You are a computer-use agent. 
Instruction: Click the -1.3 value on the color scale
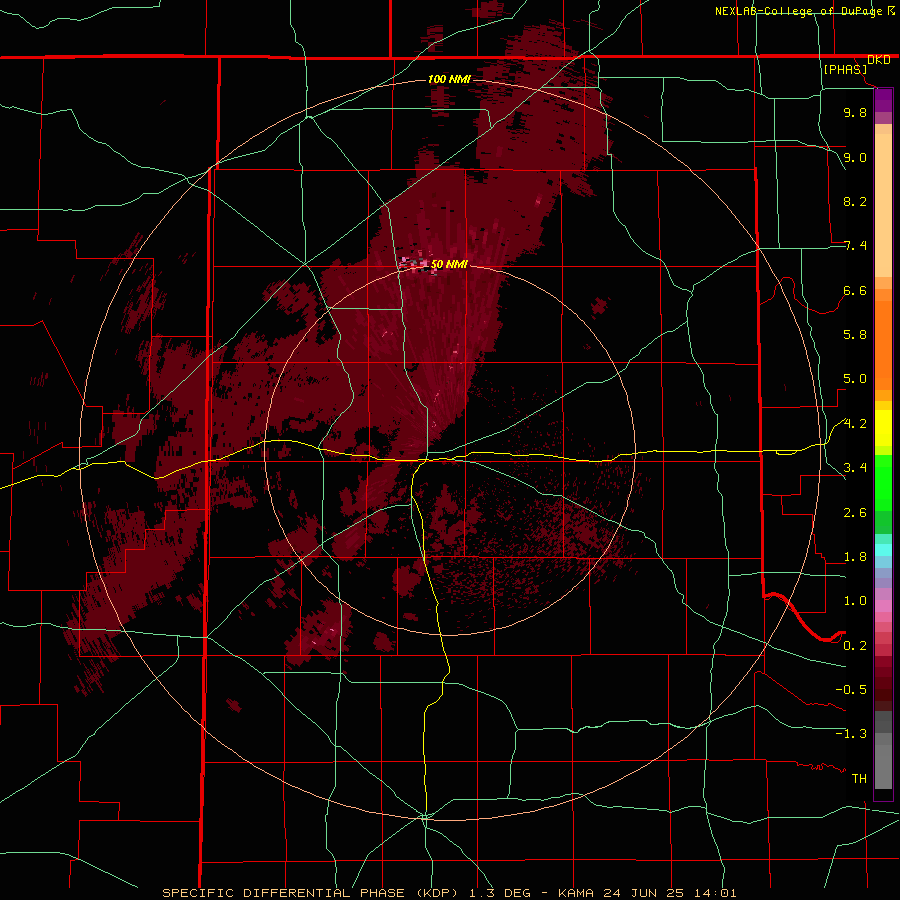point(851,734)
